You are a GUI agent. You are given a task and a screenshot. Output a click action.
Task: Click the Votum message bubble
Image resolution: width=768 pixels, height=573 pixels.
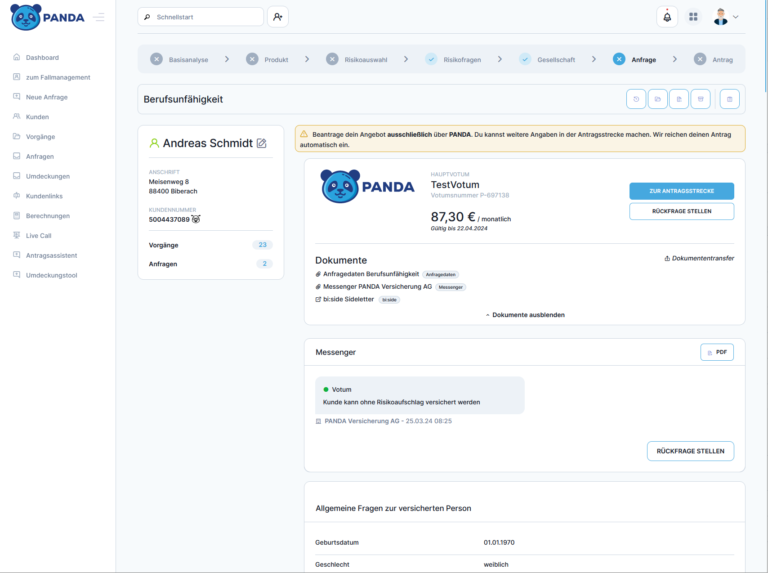click(420, 395)
